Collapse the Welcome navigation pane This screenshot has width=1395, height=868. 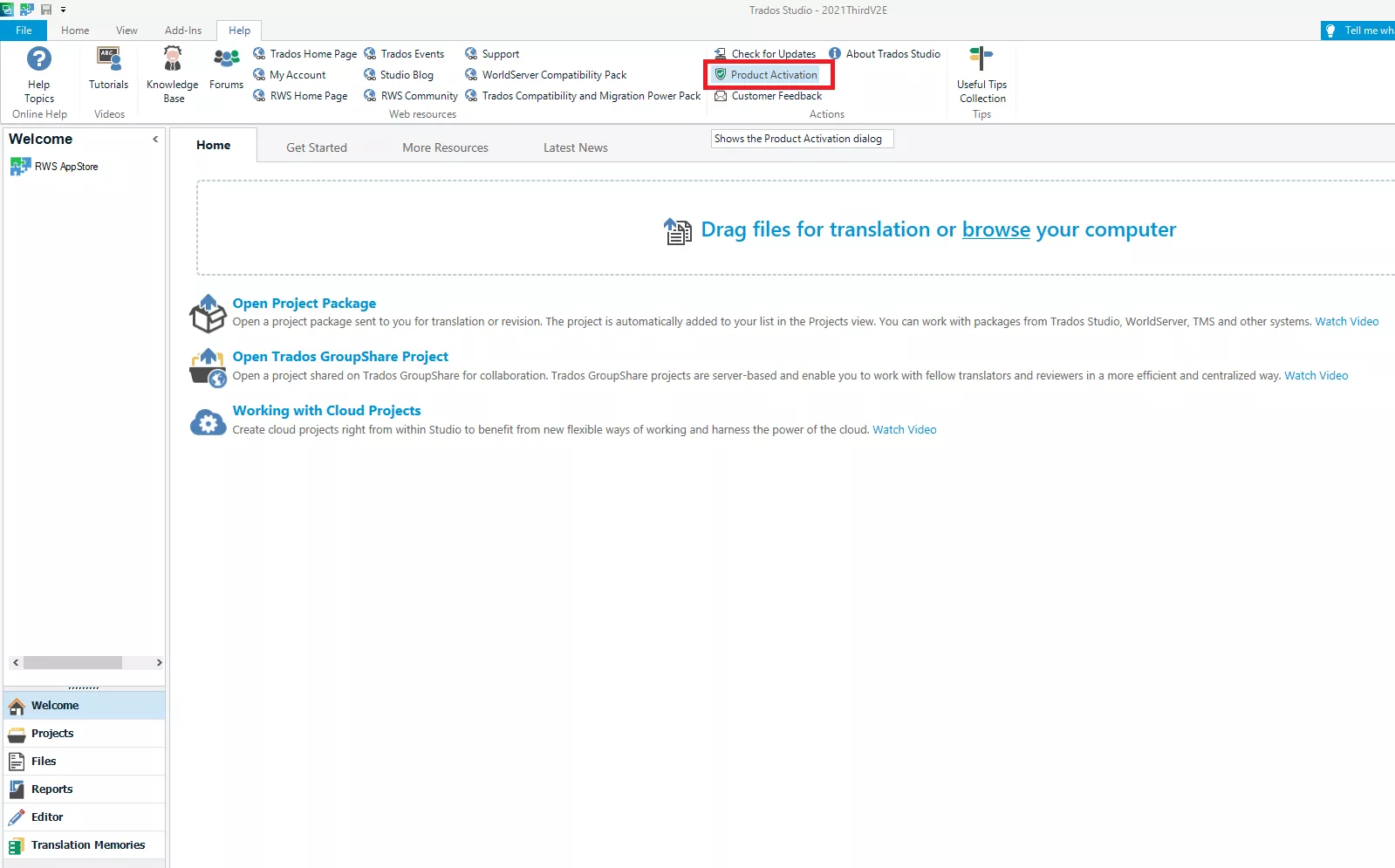[155, 139]
